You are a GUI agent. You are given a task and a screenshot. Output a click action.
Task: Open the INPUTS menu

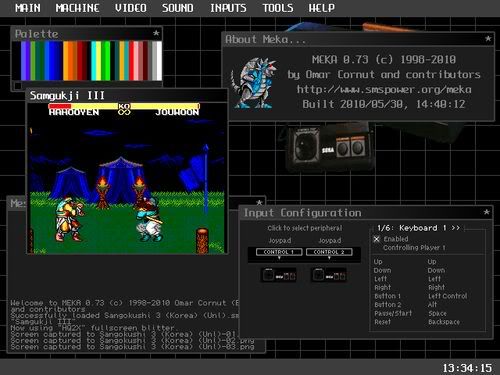228,8
